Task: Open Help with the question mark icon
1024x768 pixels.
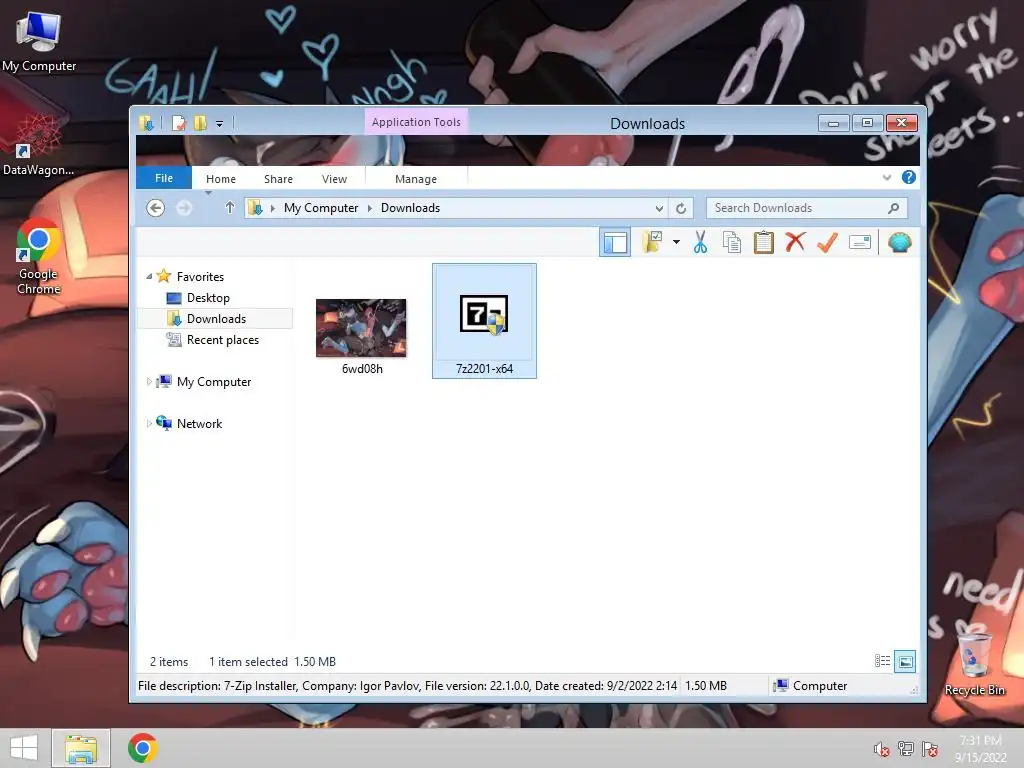Action: [908, 177]
